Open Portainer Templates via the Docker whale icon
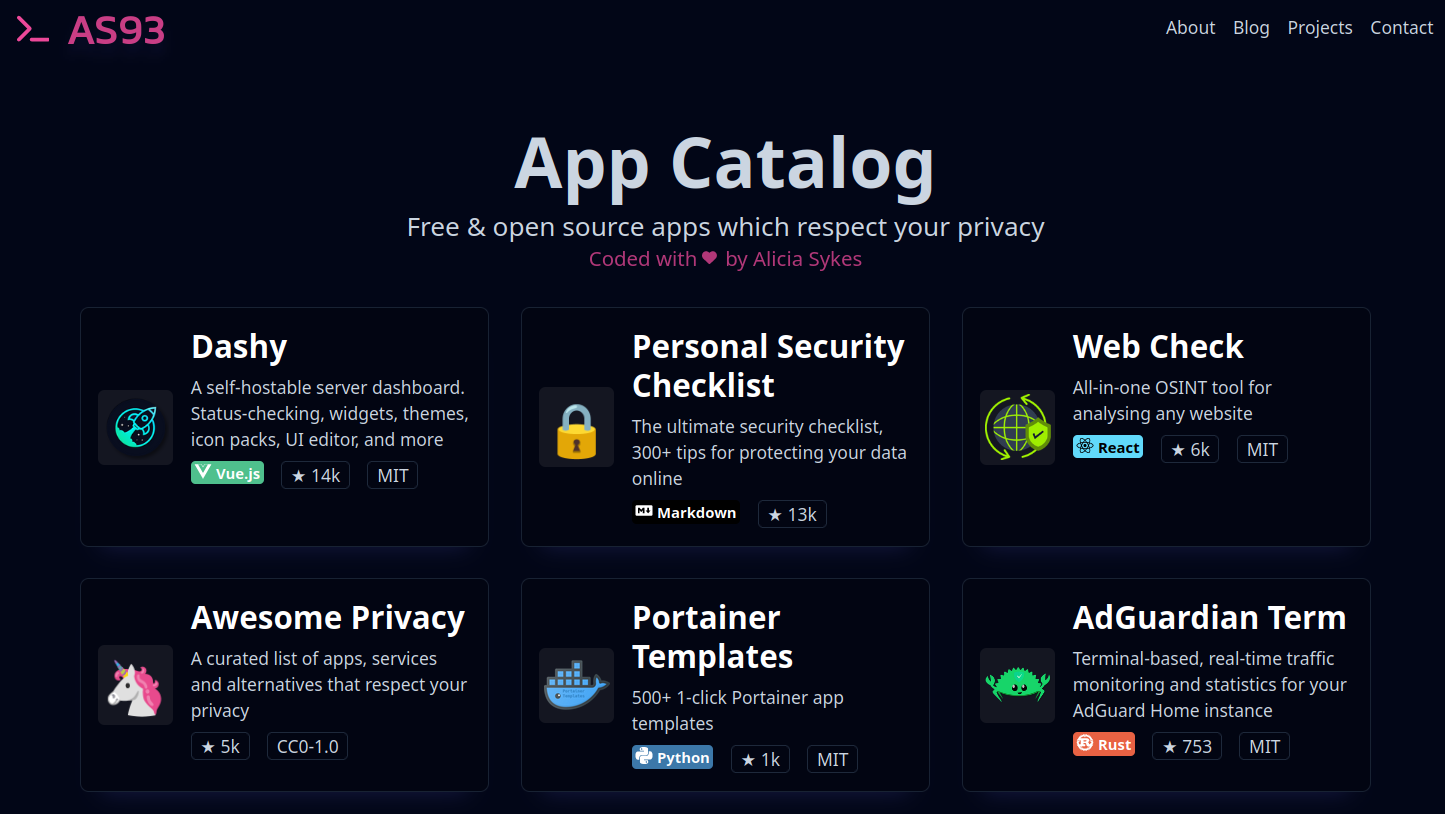 click(x=576, y=685)
